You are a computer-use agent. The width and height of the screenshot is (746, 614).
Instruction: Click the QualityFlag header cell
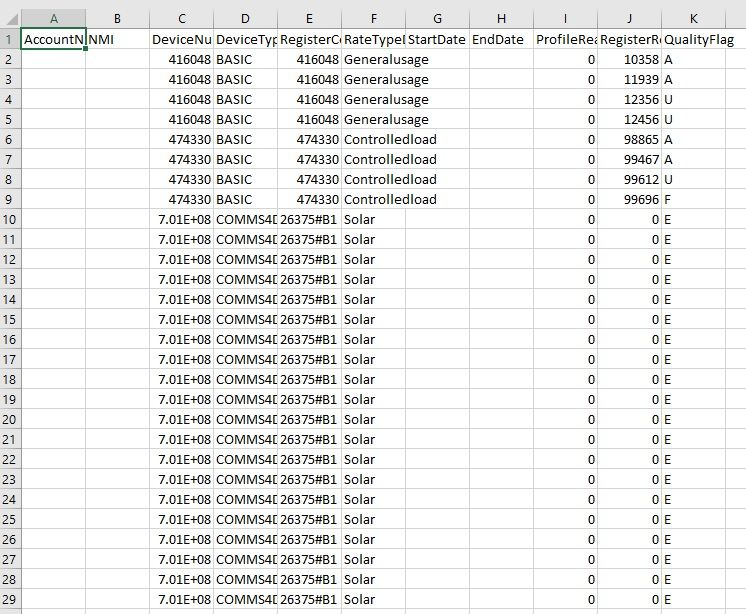(x=699, y=39)
